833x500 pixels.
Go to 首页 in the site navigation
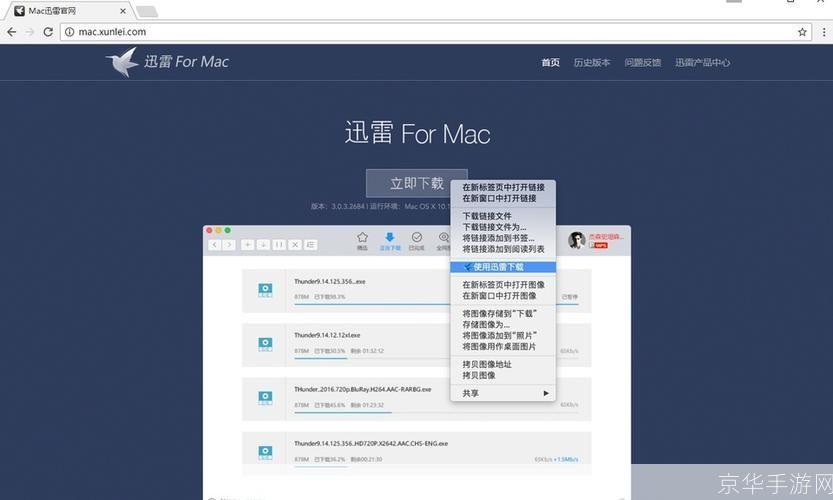(x=550, y=63)
